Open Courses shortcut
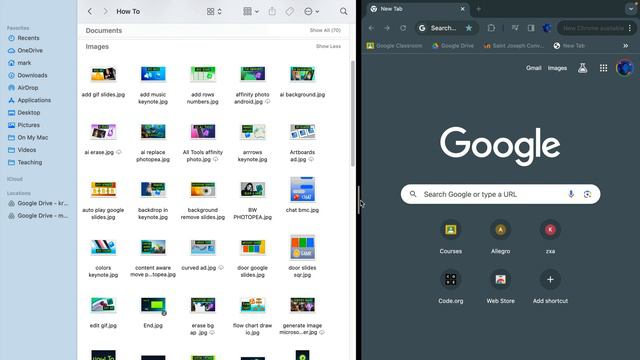Image resolution: width=640 pixels, height=360 pixels. point(451,237)
